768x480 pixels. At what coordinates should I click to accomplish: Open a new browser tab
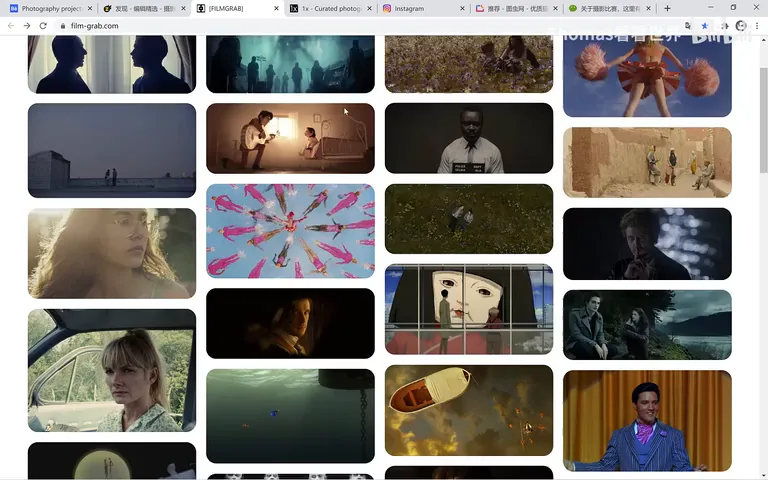coord(667,8)
